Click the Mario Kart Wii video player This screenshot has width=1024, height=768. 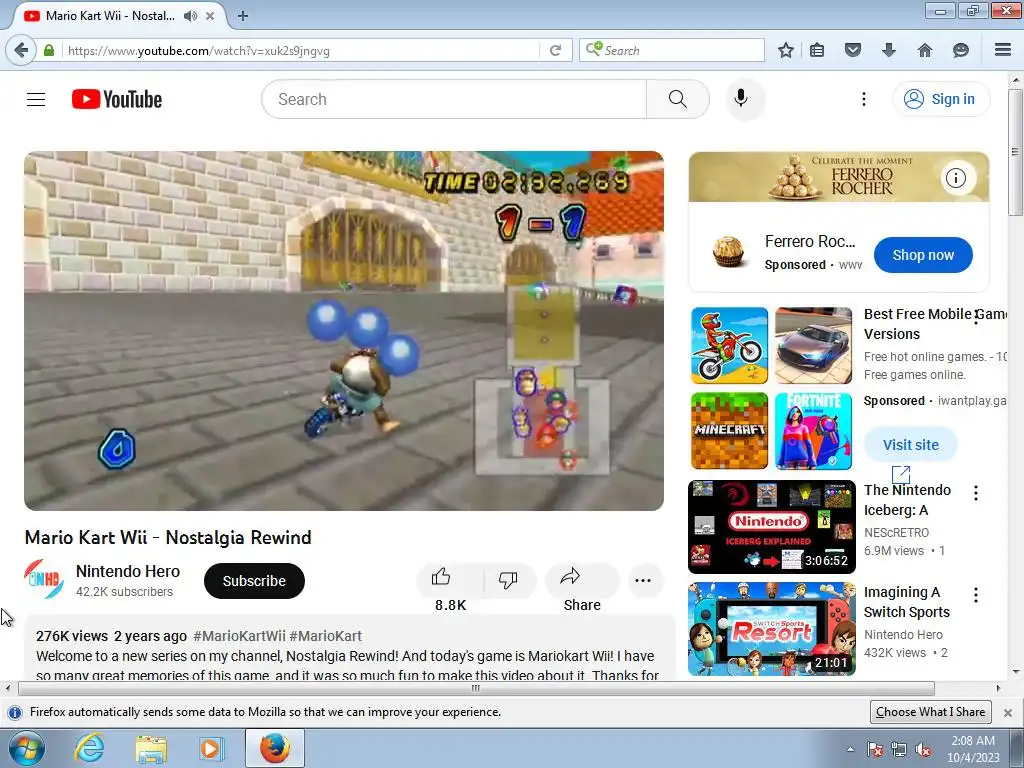click(x=344, y=331)
